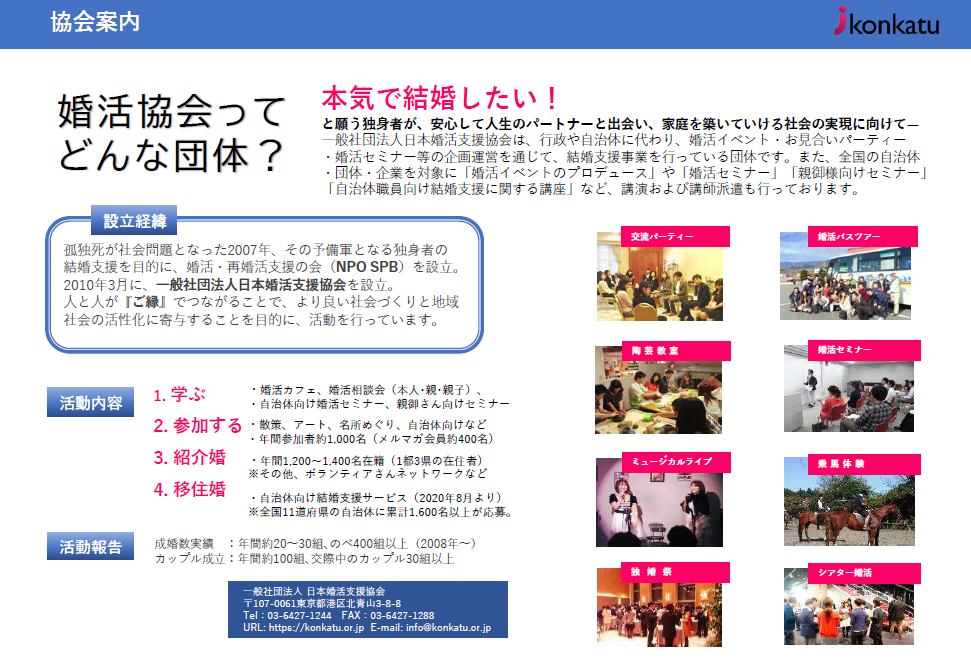Select the 3. 紹介婚 activity item

pyautogui.click(x=189, y=458)
